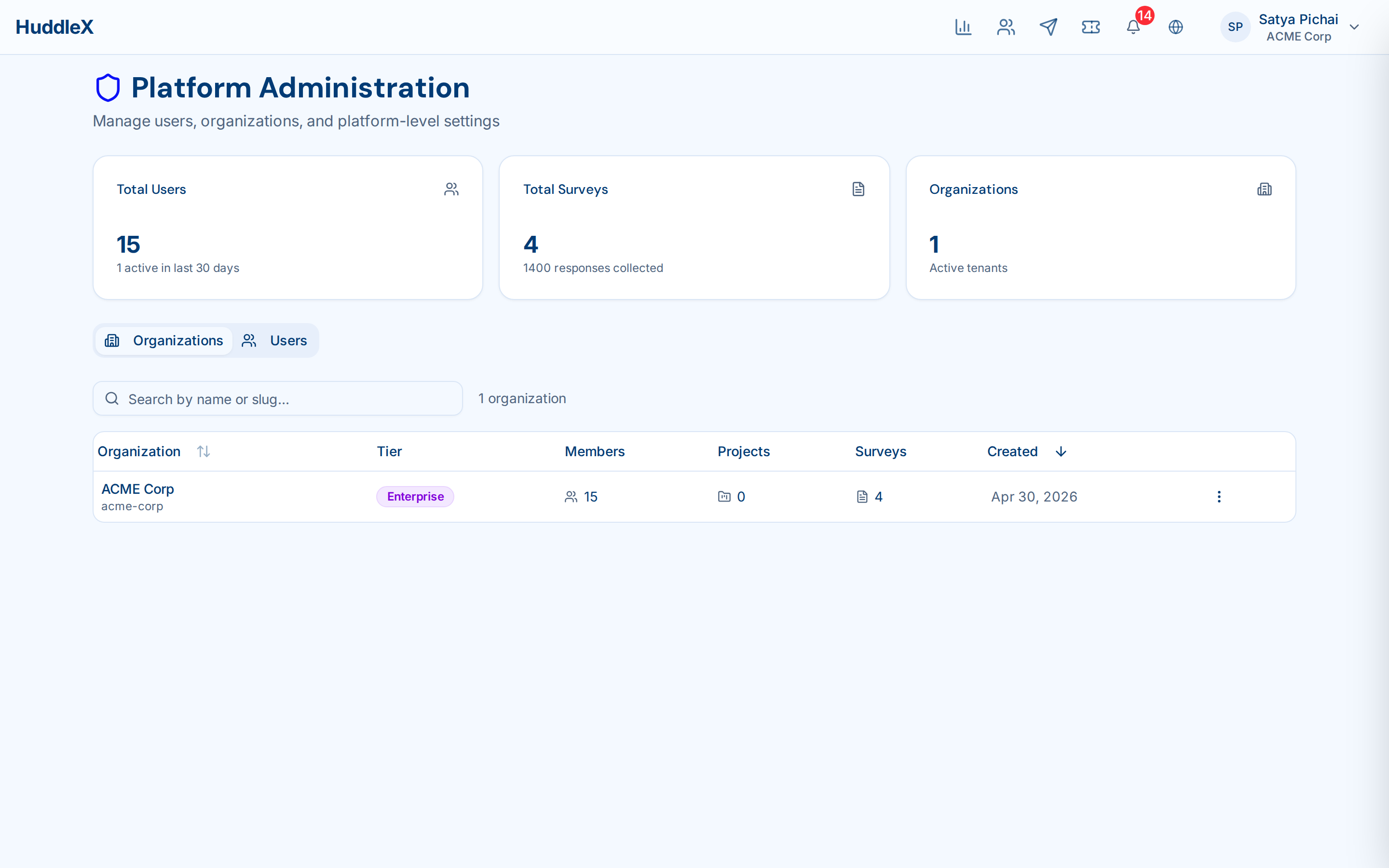Click the document icon on Total Surveys card
Image resolution: width=1389 pixels, height=868 pixels.
pos(858,189)
